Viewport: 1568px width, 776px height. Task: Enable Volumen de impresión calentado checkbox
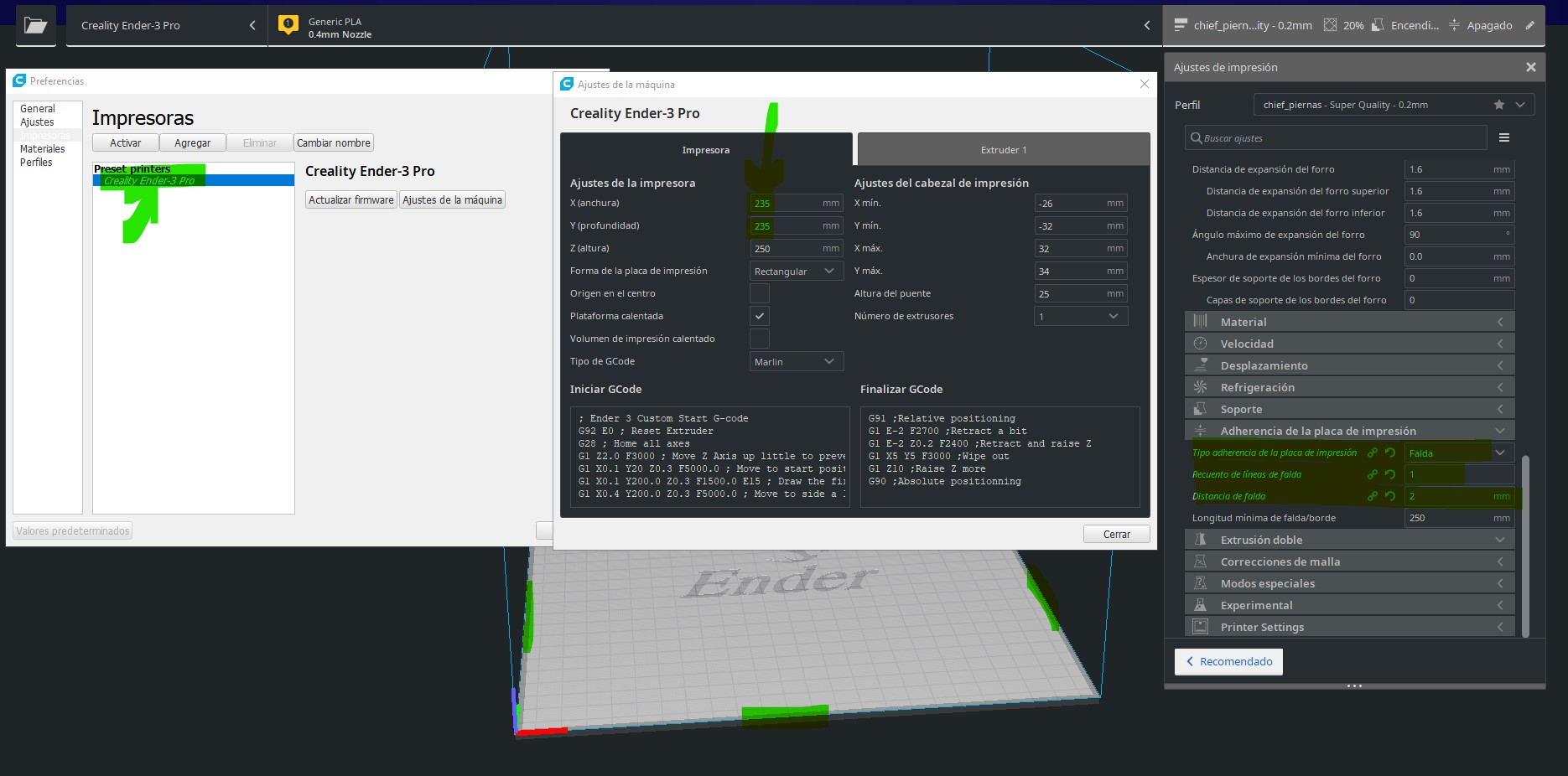pos(760,339)
